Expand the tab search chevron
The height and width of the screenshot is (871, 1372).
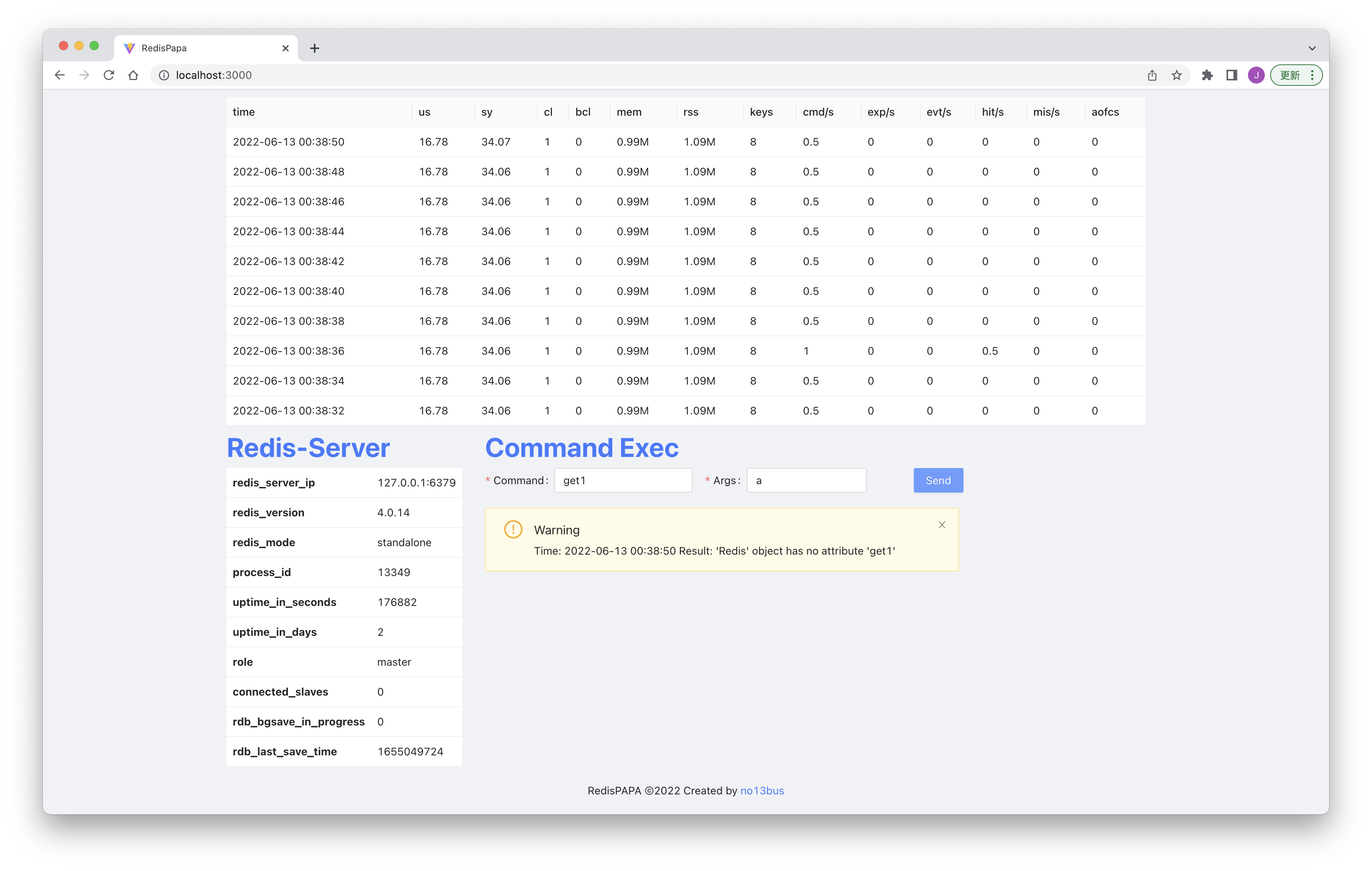(x=1312, y=48)
